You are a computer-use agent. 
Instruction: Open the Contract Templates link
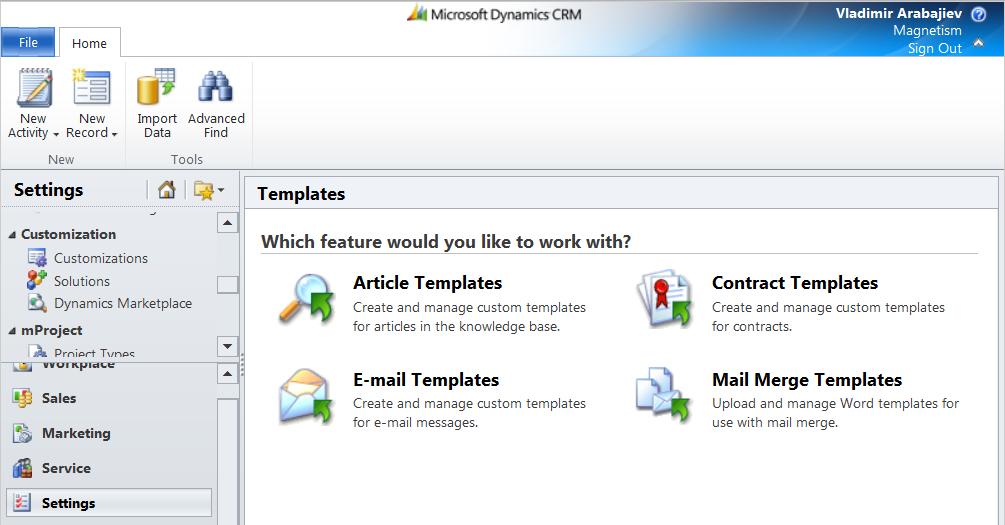pyautogui.click(x=795, y=283)
